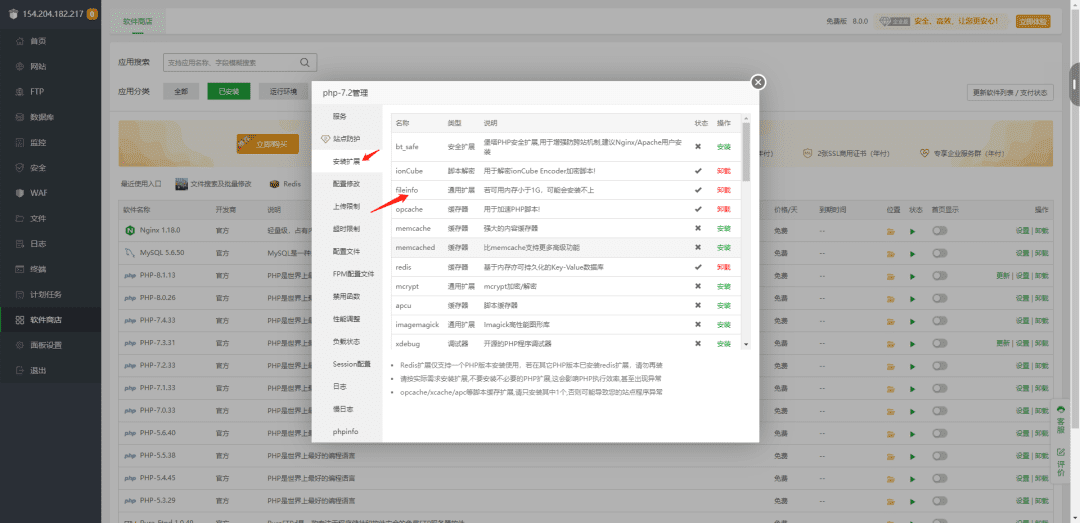Toggle homepage display for Nginx row
This screenshot has height=523, width=1080.
click(x=939, y=231)
